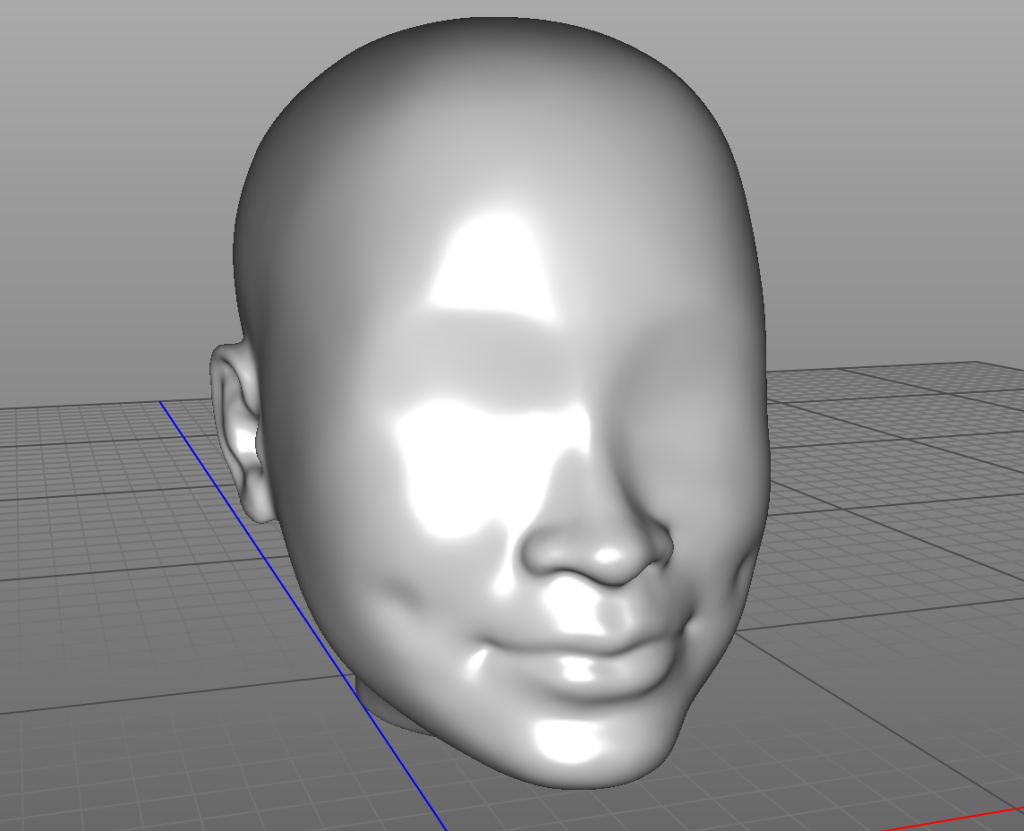1024x831 pixels.
Task: Select the ear on the head model
Action: coord(242,433)
